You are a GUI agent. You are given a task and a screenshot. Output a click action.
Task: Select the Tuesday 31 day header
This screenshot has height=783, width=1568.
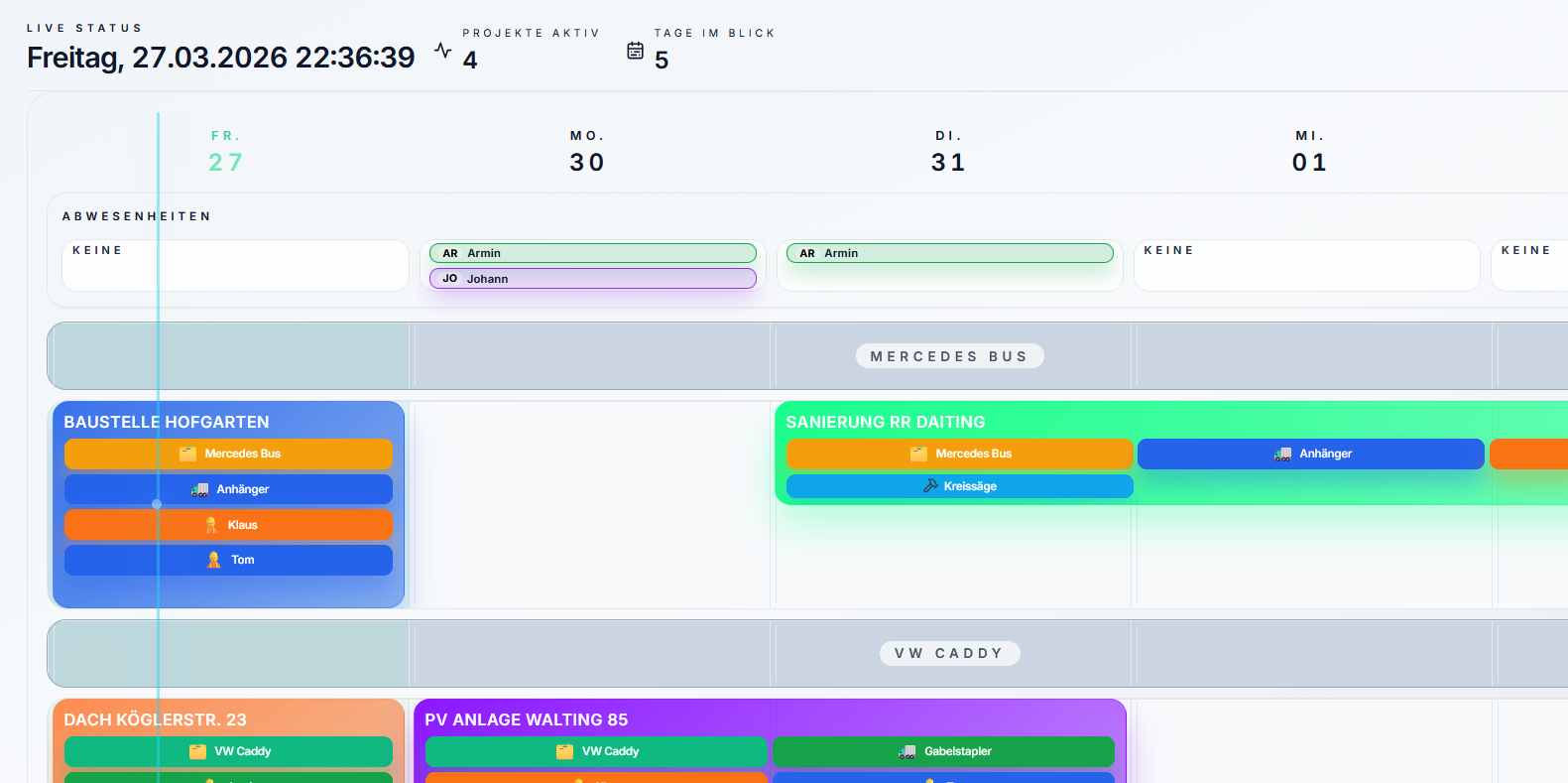[948, 152]
